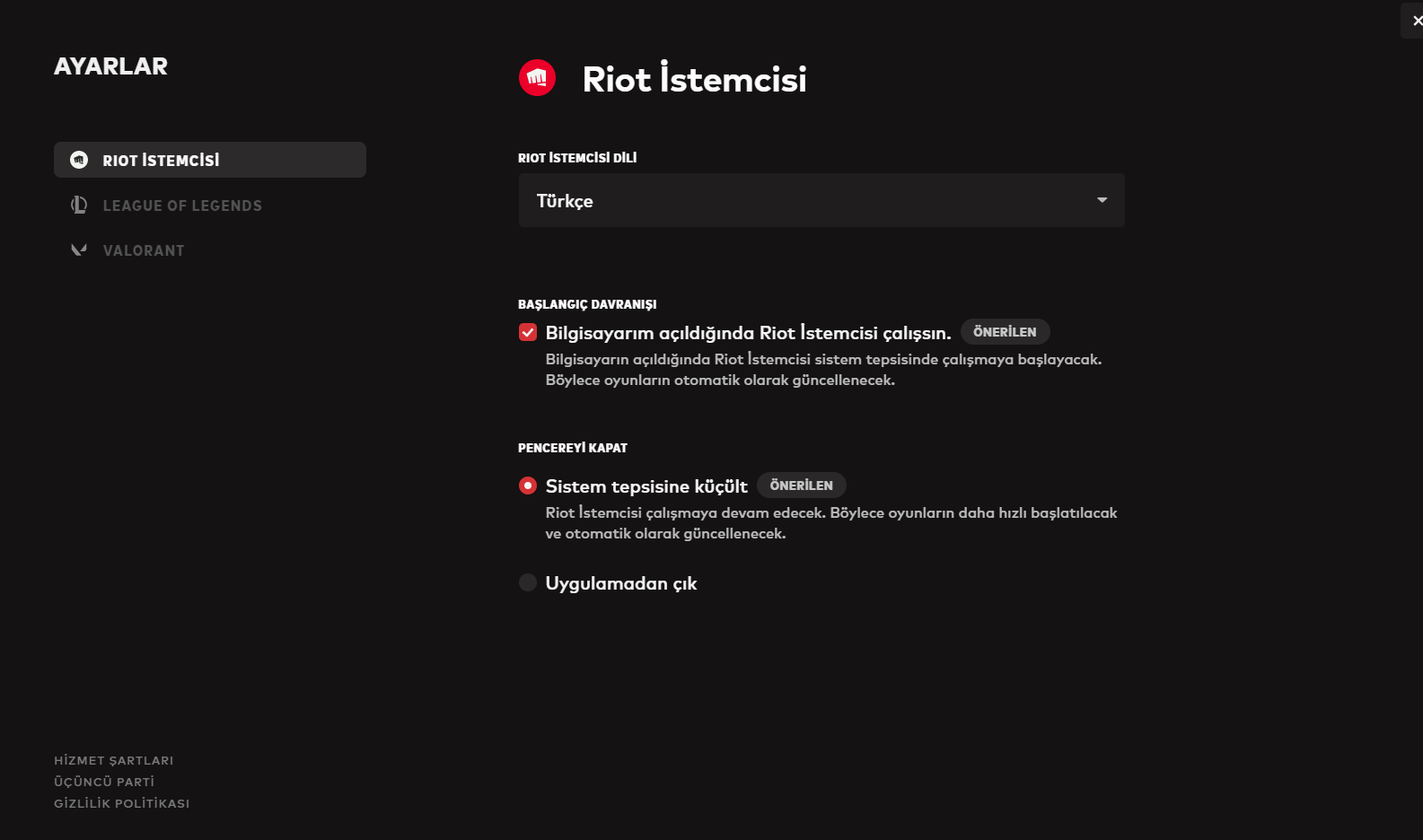Click the Valorant logo icon in the sidebar
Viewport: 1423px width, 840px height.
[x=79, y=250]
